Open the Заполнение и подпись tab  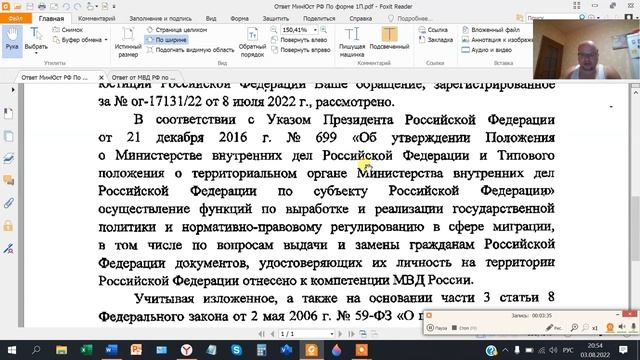160,18
